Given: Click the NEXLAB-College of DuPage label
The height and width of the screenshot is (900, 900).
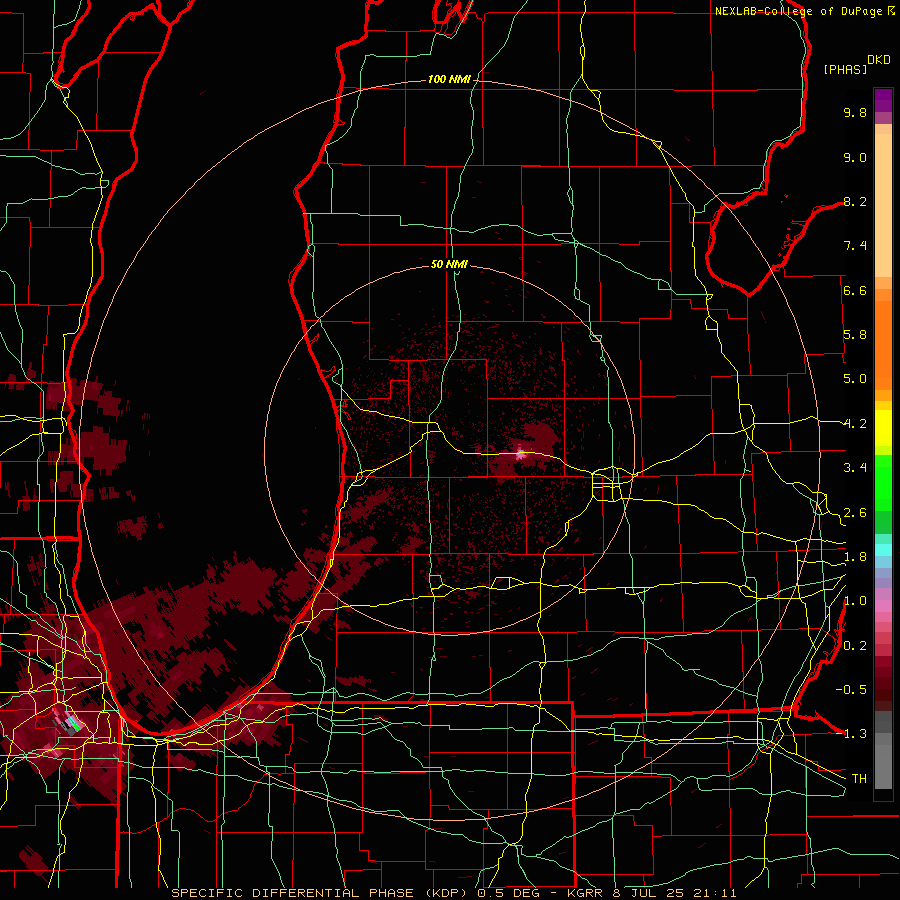Looking at the screenshot, I should pos(799,11).
